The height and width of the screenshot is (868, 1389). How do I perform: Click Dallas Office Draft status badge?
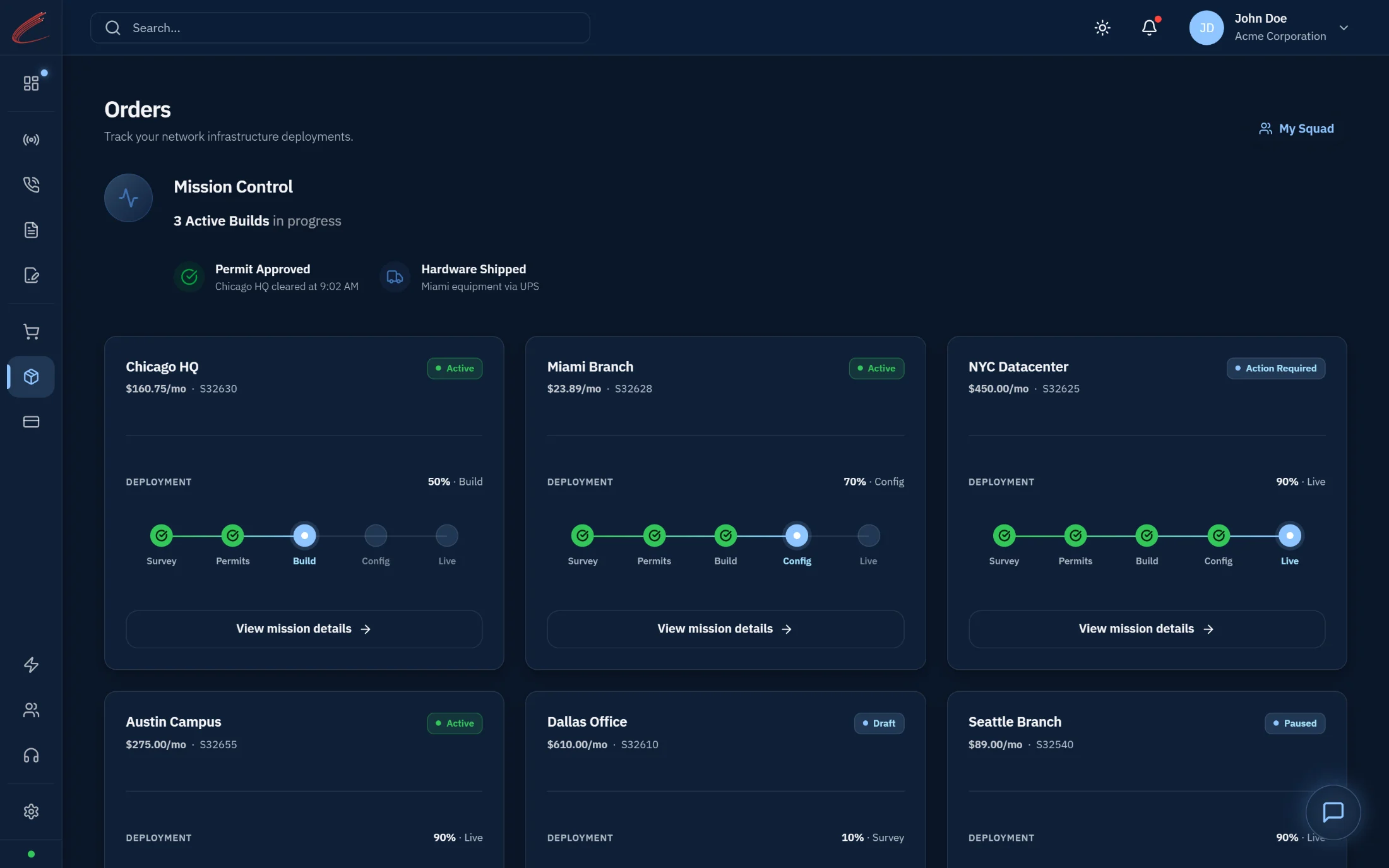[879, 723]
